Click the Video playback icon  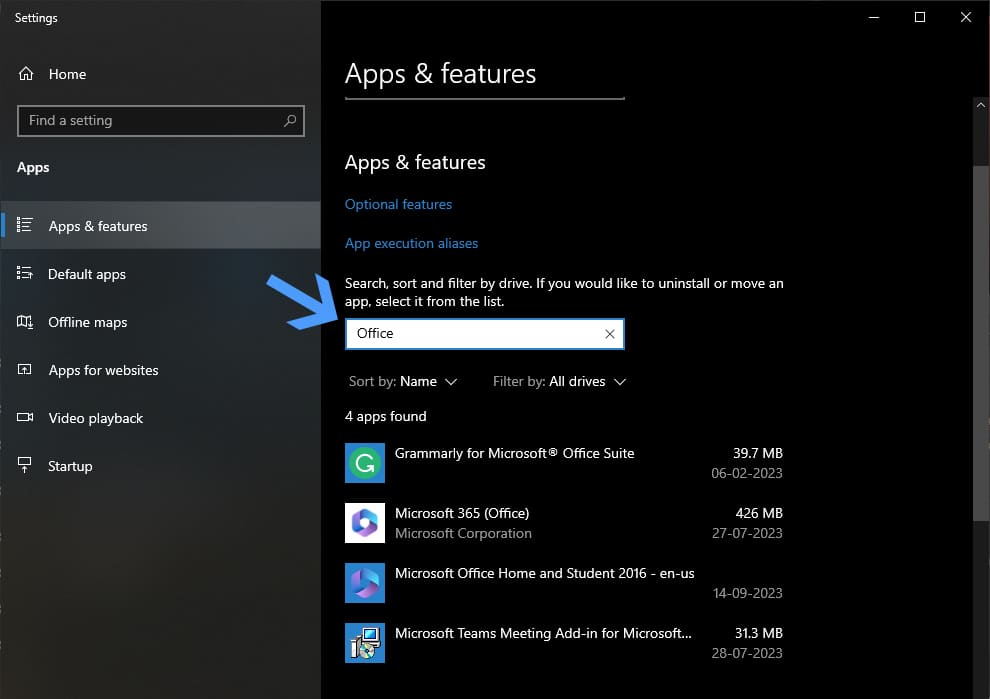click(x=26, y=418)
